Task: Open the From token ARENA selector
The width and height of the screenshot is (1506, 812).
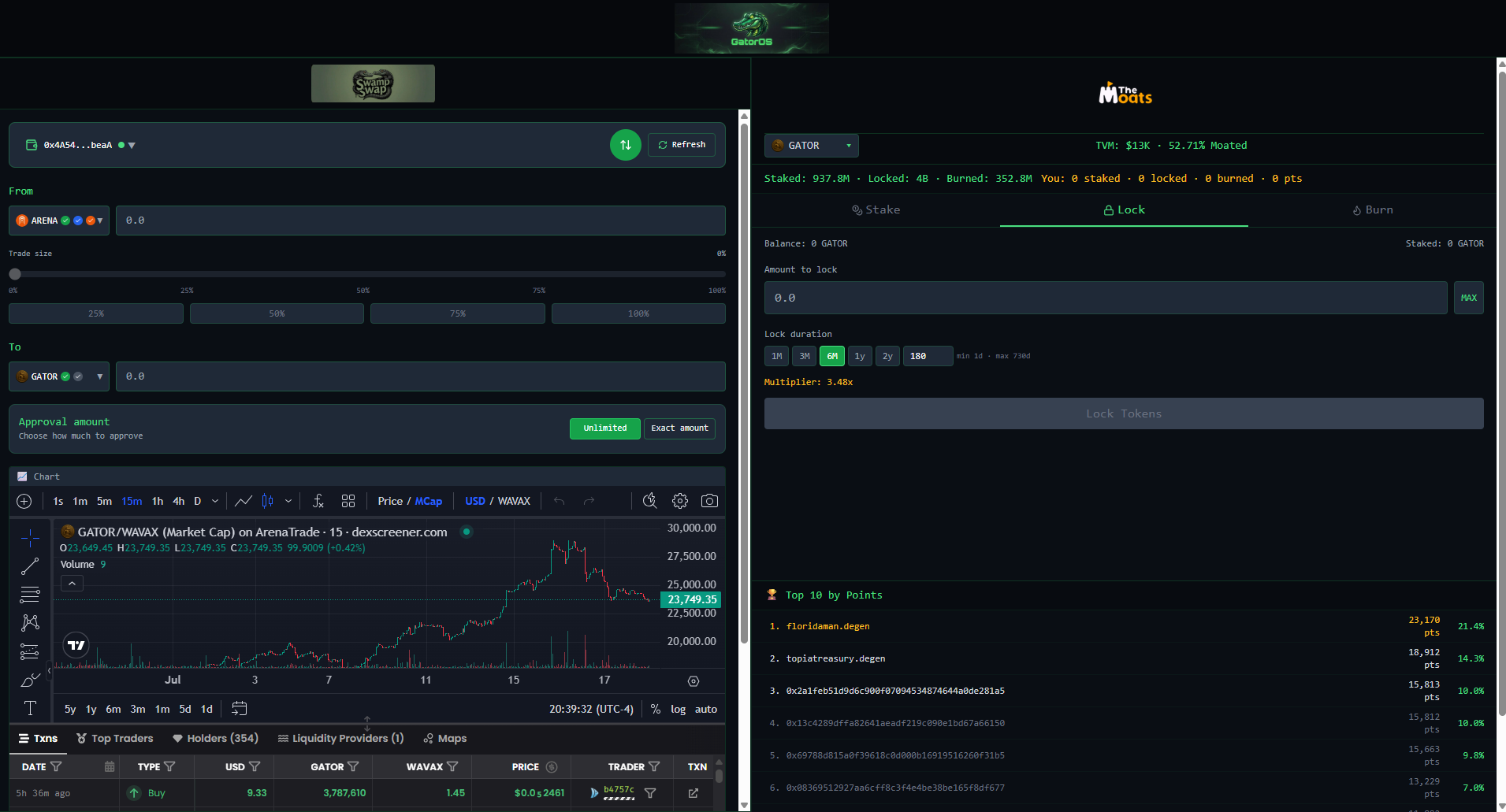Action: pyautogui.click(x=59, y=221)
